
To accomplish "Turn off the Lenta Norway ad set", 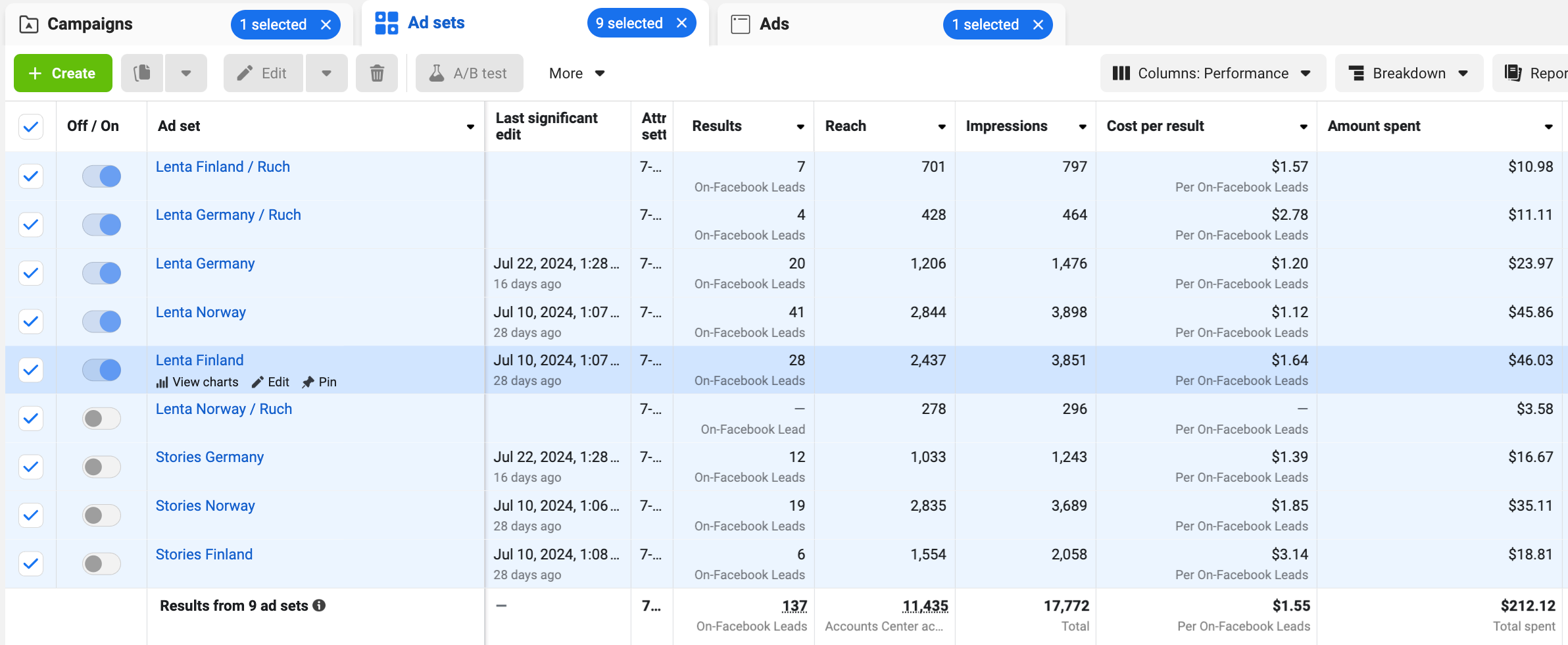I will tap(101, 321).
